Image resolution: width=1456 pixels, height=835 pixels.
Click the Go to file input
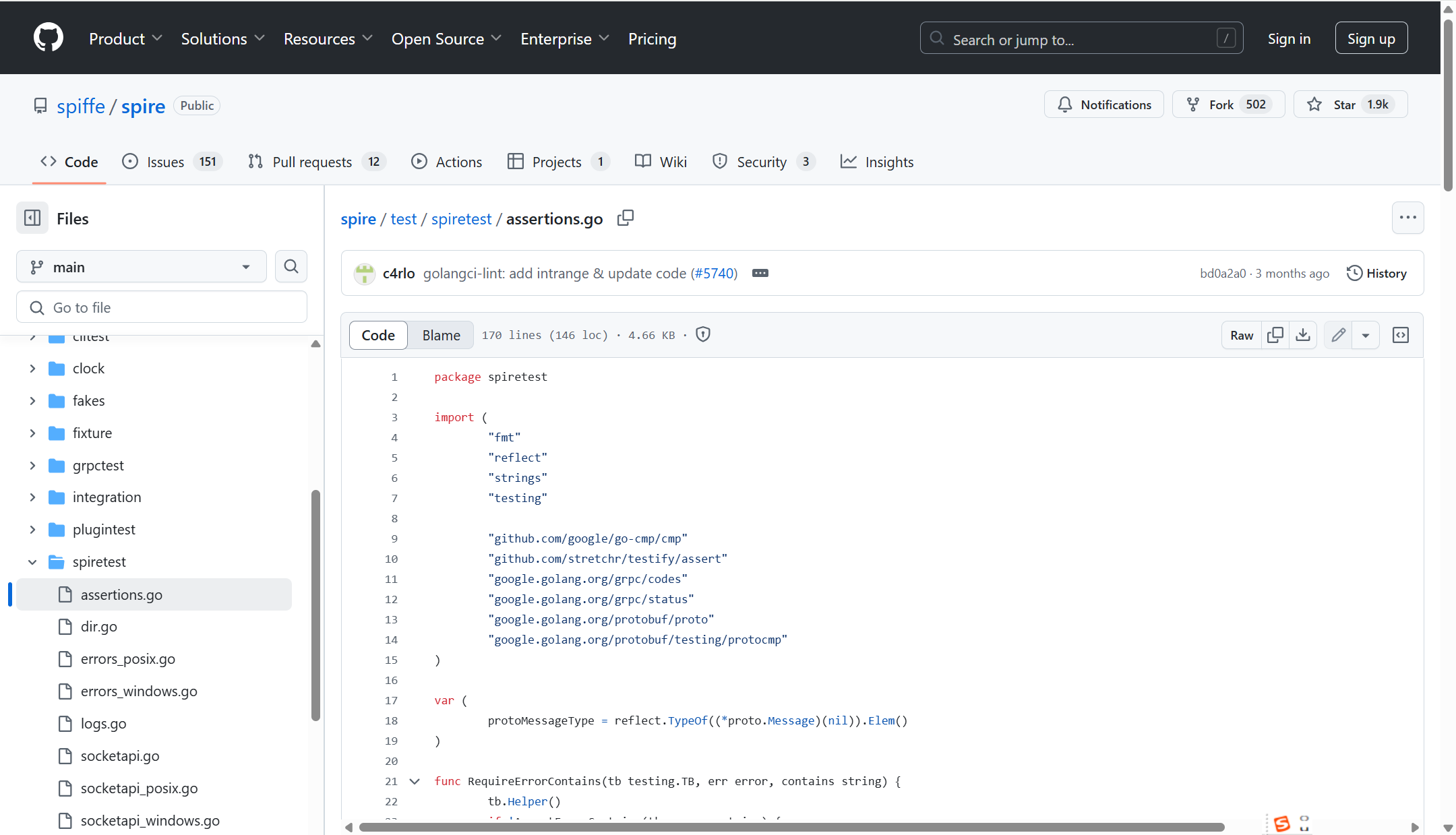pos(162,307)
